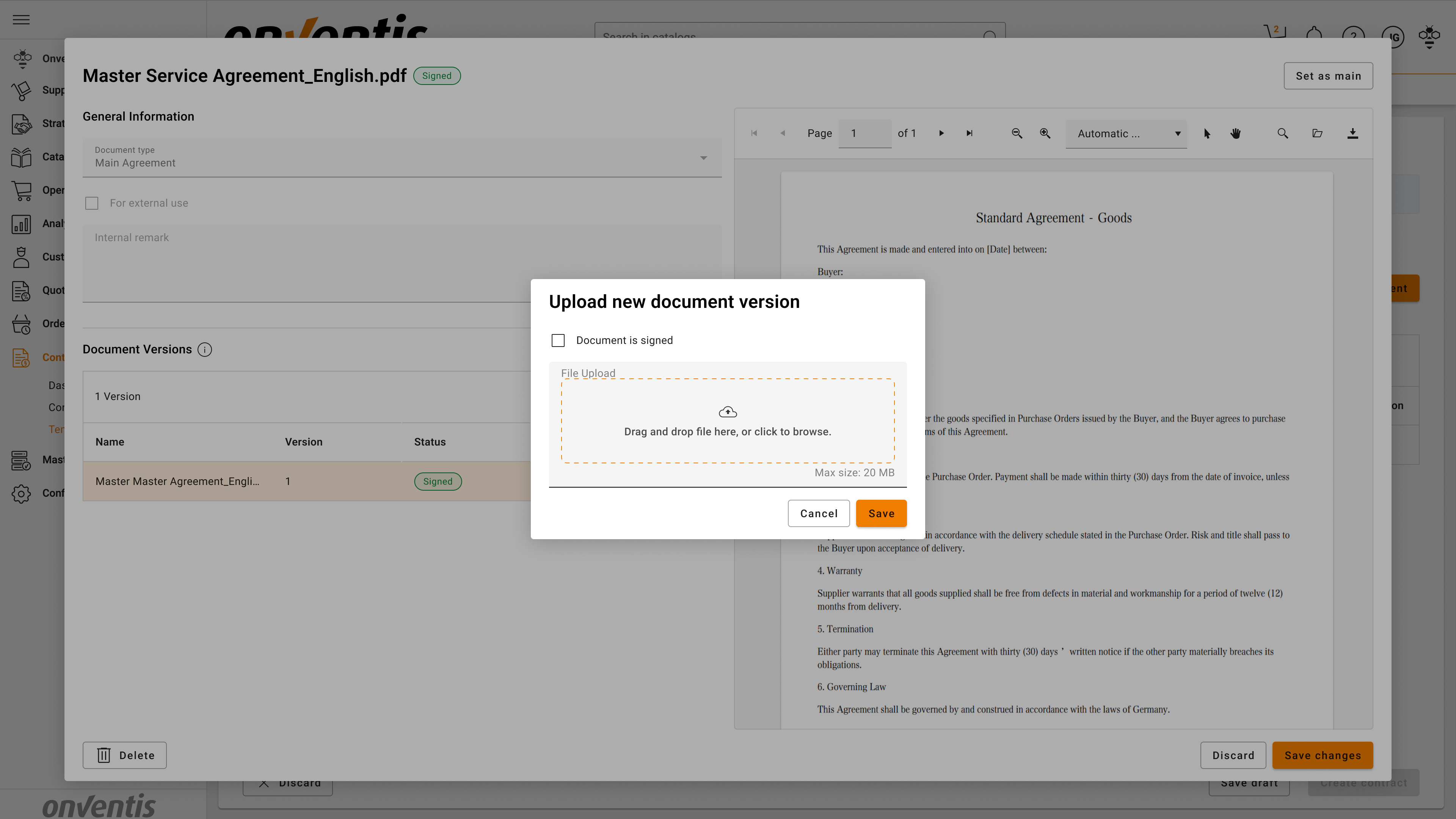
Task: Click the file drag and drop area
Action: pyautogui.click(x=728, y=421)
